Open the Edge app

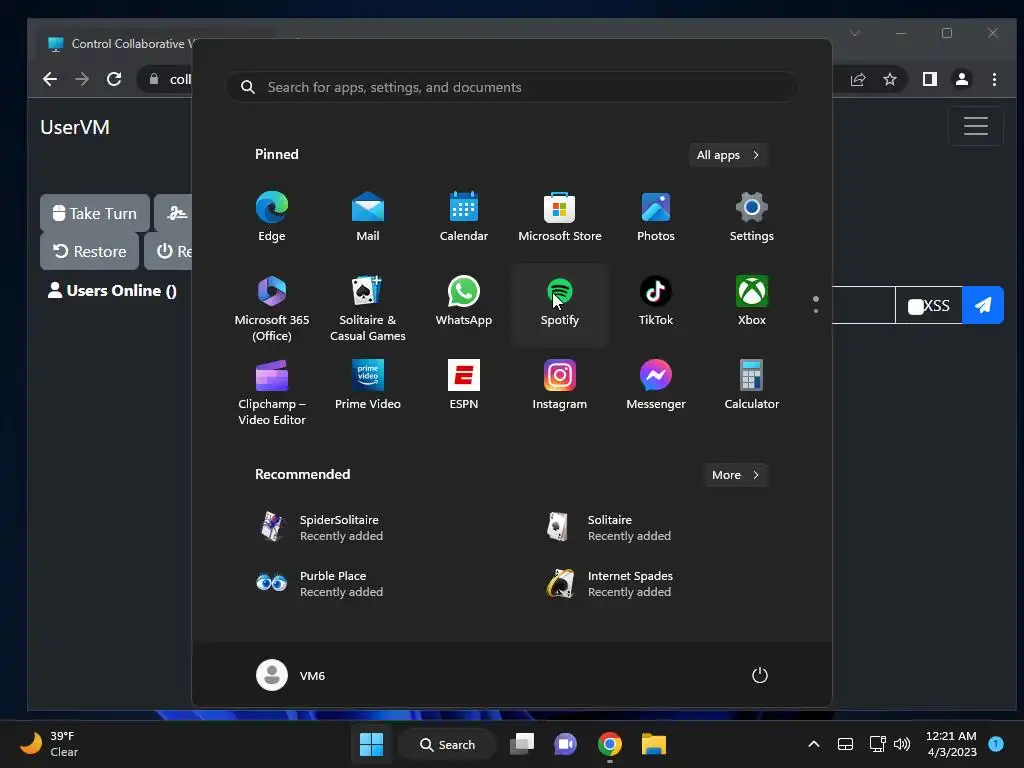tap(272, 217)
